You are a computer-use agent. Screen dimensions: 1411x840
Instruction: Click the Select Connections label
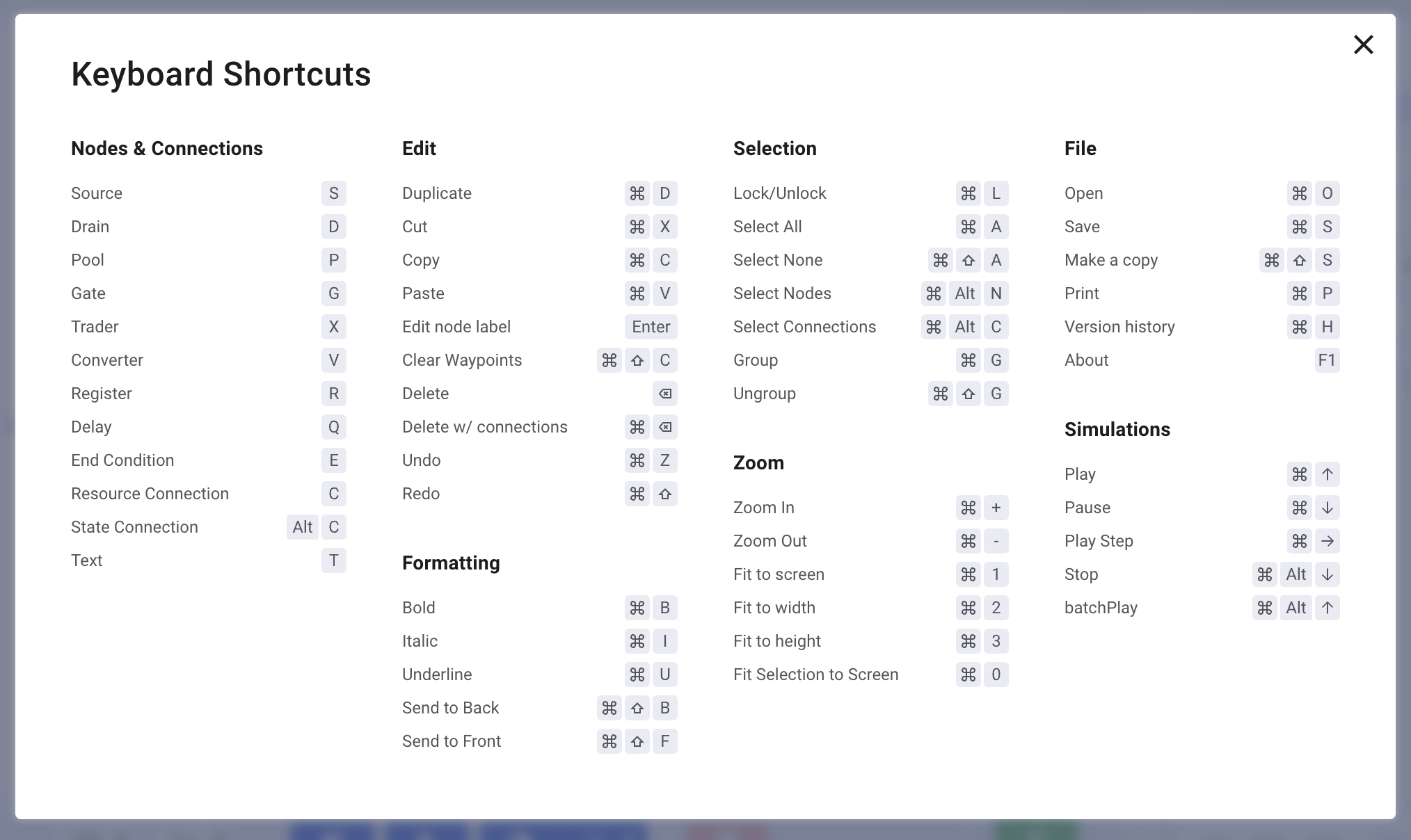pyautogui.click(x=805, y=327)
